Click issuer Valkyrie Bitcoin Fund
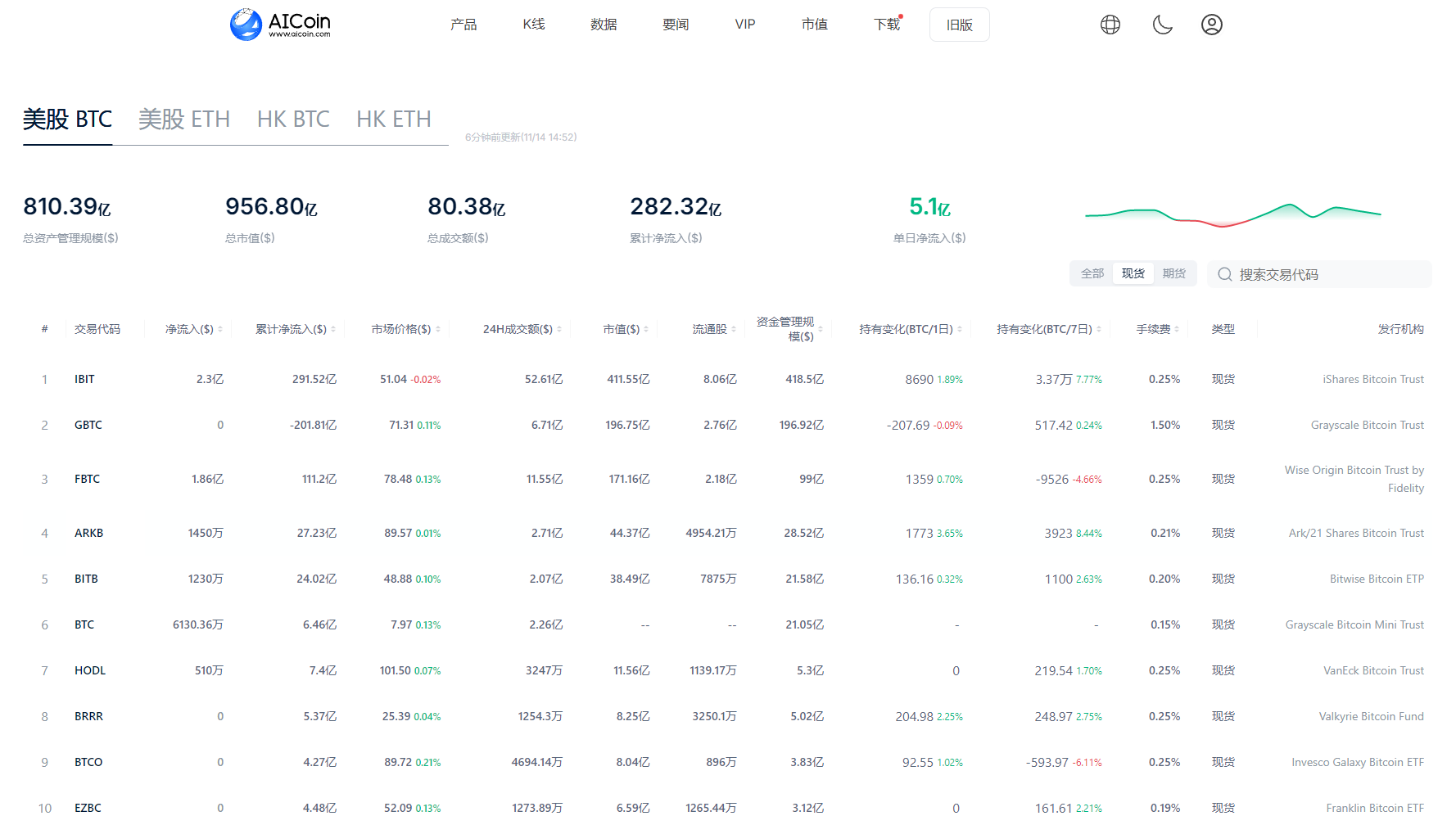 click(1371, 716)
